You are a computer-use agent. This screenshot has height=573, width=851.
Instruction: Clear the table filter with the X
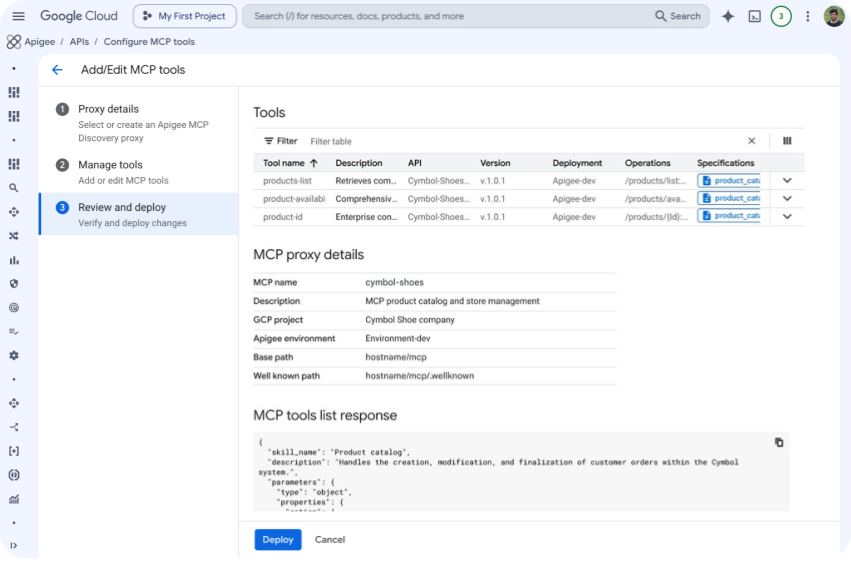(752, 141)
